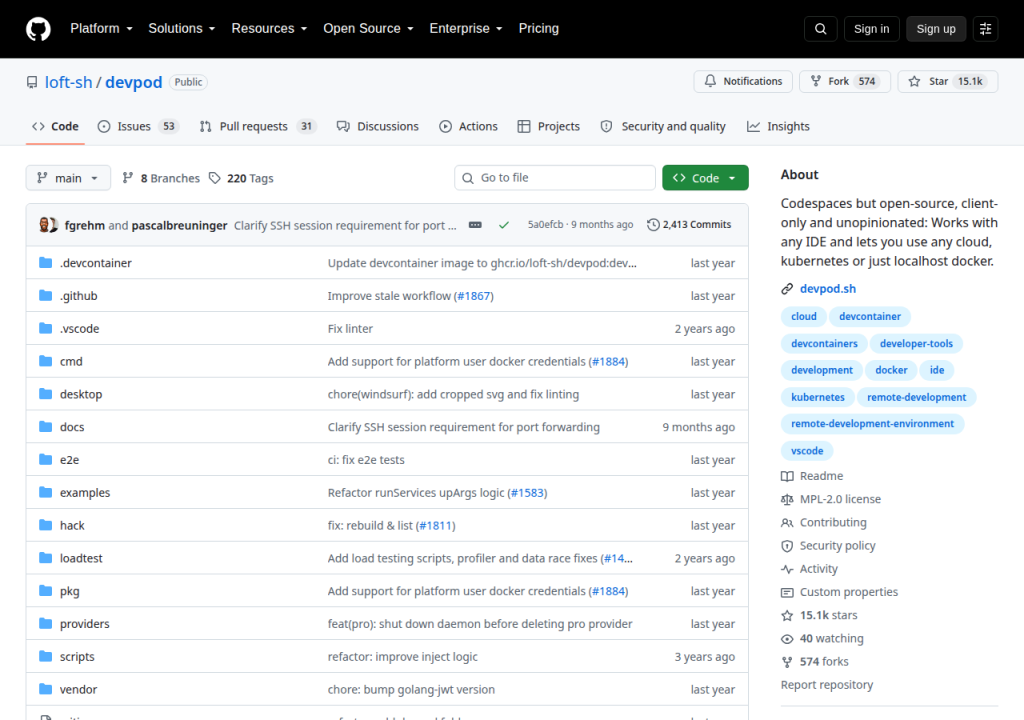Click the Custom properties icon
The height and width of the screenshot is (720, 1024).
coord(787,592)
